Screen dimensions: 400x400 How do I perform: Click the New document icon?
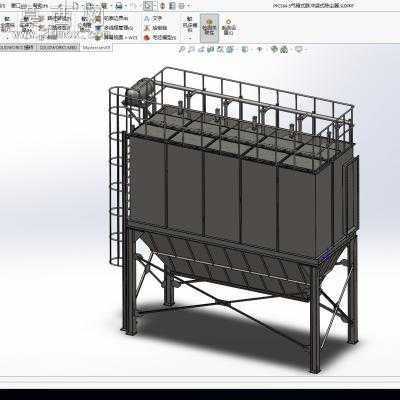click(76, 6)
